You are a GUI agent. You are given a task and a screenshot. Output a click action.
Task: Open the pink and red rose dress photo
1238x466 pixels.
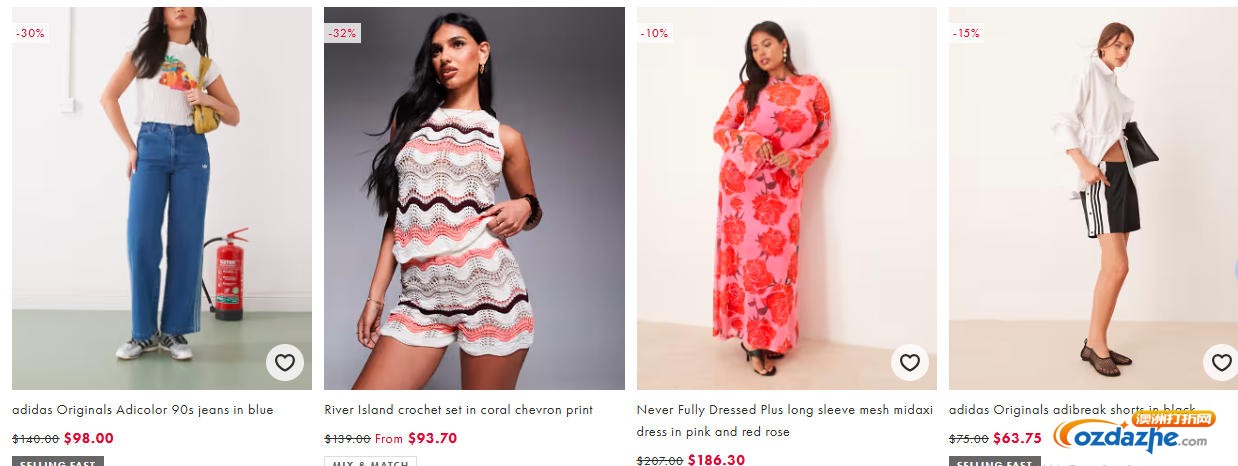pos(787,198)
